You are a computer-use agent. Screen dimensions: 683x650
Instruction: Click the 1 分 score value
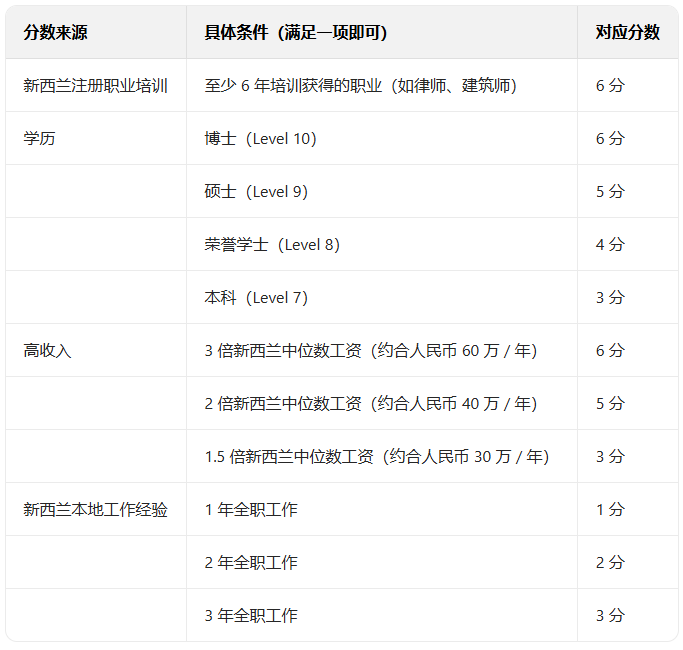pyautogui.click(x=610, y=509)
